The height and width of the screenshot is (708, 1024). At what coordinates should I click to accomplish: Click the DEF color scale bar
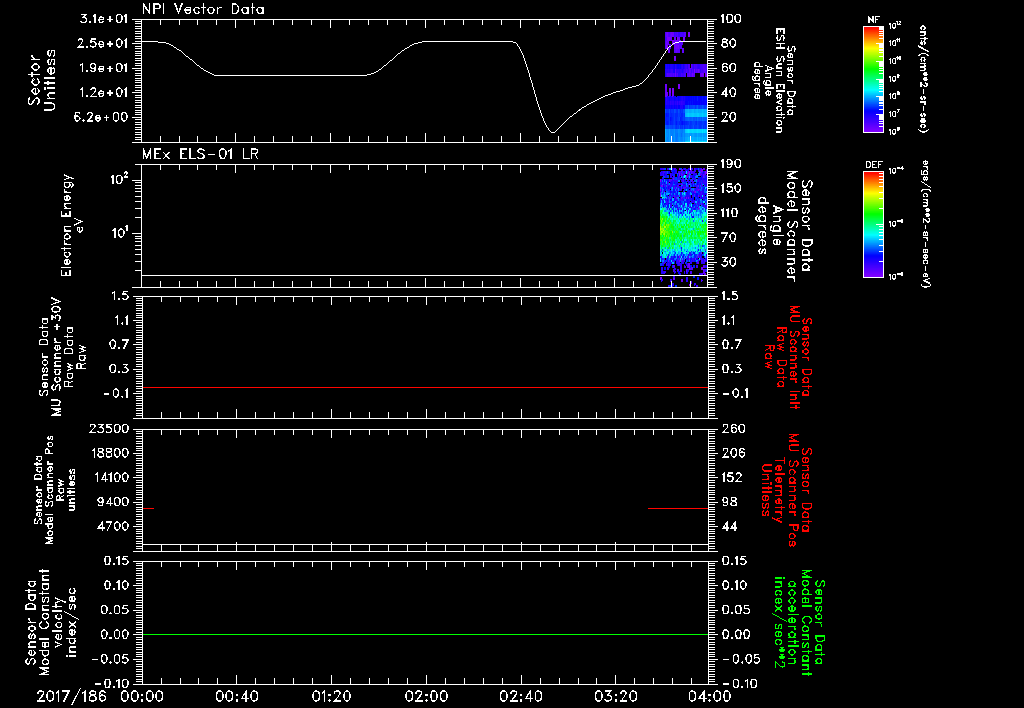point(874,224)
